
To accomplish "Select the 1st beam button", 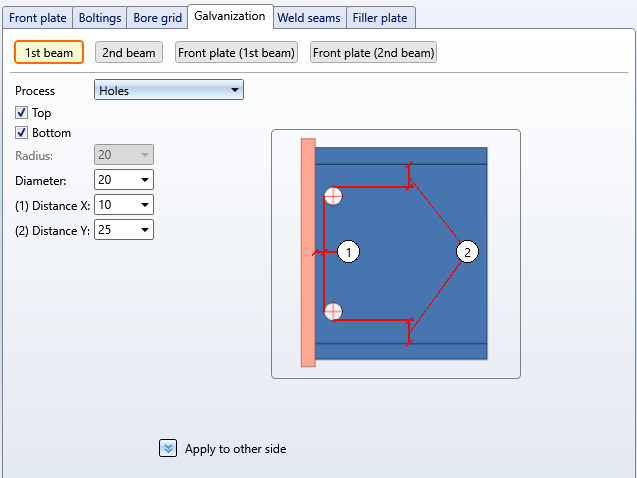I will coord(49,52).
